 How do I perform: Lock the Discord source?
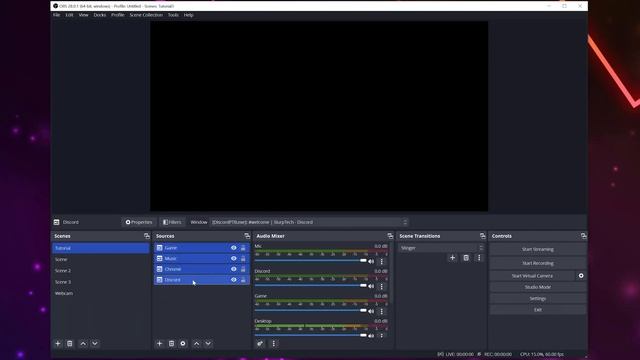(243, 280)
